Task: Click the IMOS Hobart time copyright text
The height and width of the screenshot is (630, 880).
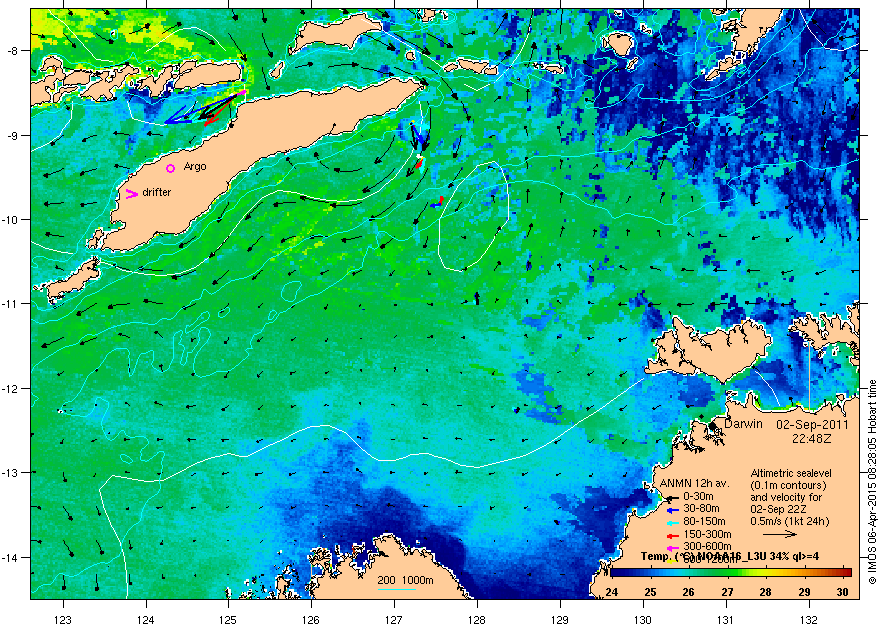Action: pos(872,482)
